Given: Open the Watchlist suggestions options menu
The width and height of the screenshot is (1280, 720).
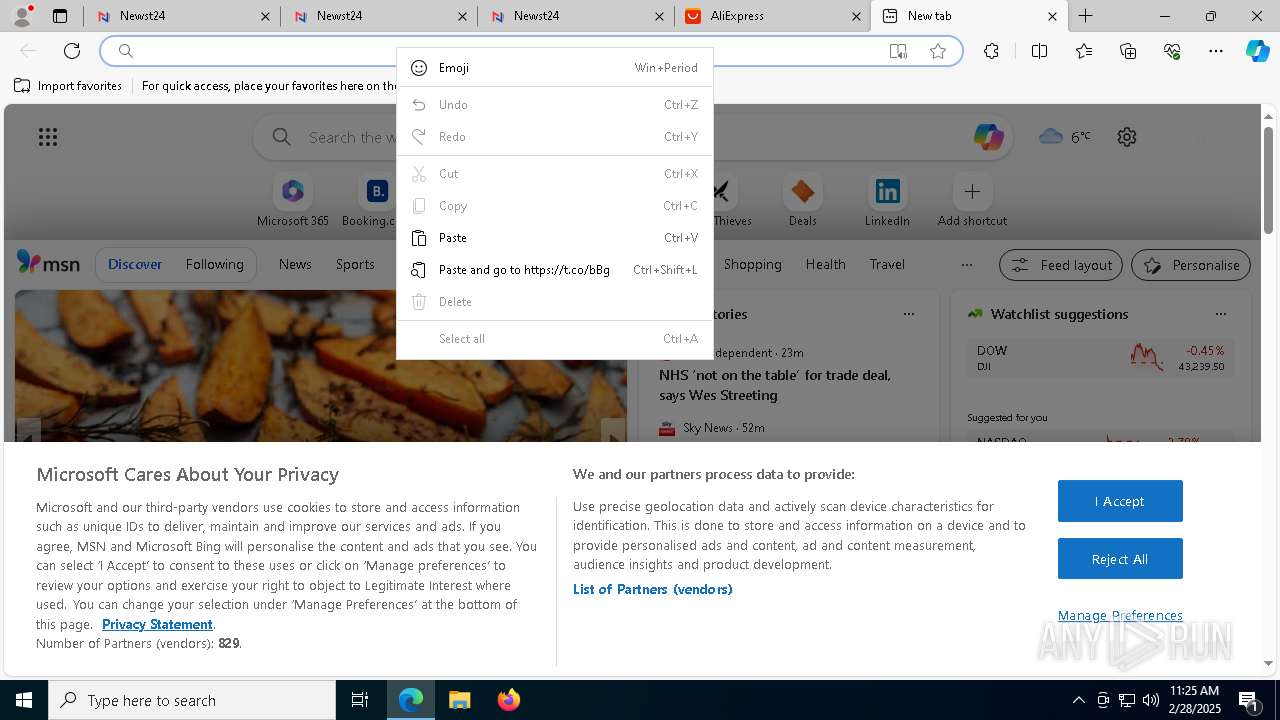Looking at the screenshot, I should pos(1220,314).
